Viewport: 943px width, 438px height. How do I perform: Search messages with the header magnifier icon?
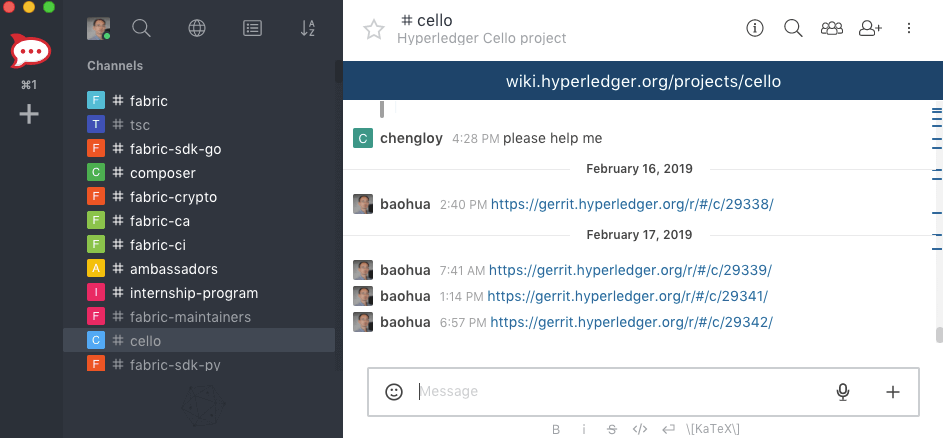point(793,28)
